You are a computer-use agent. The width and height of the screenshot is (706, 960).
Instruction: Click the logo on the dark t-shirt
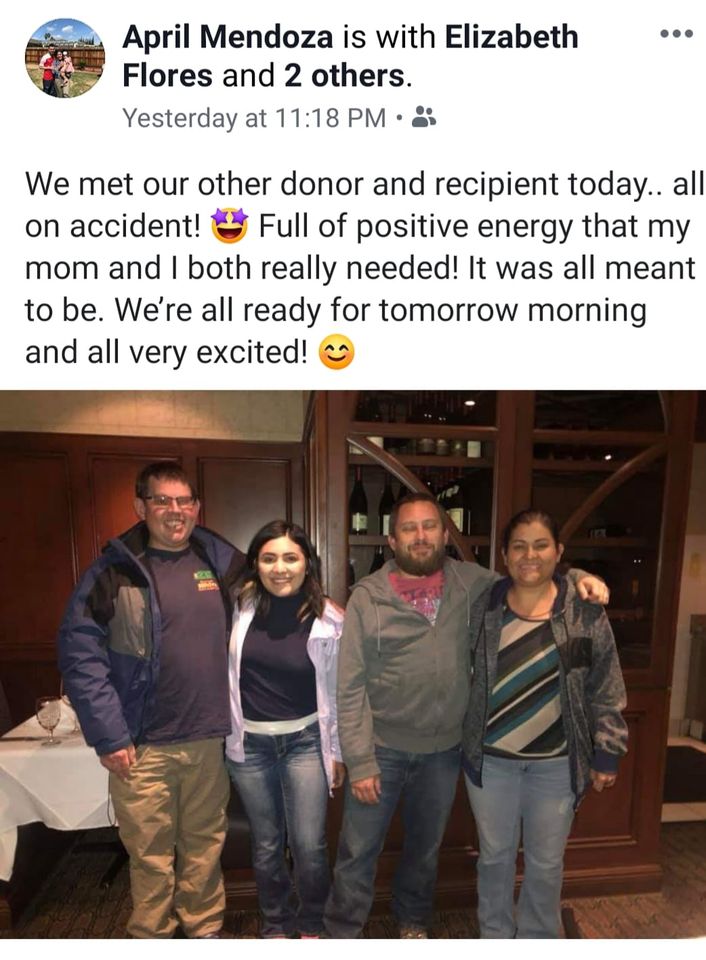(x=207, y=580)
